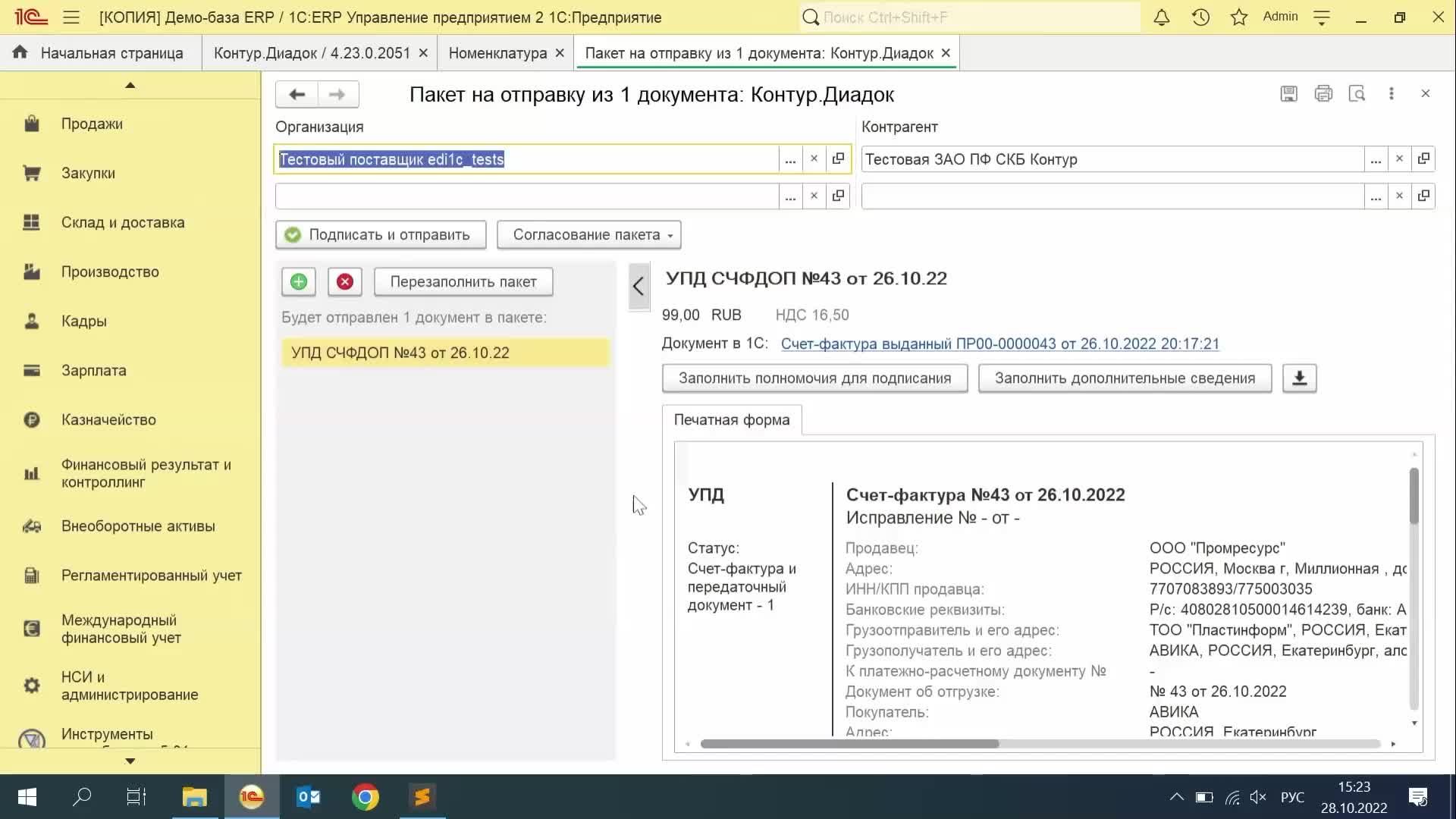The width and height of the screenshot is (1456, 819).
Task: Open selection list for Организация field
Action: (x=790, y=159)
